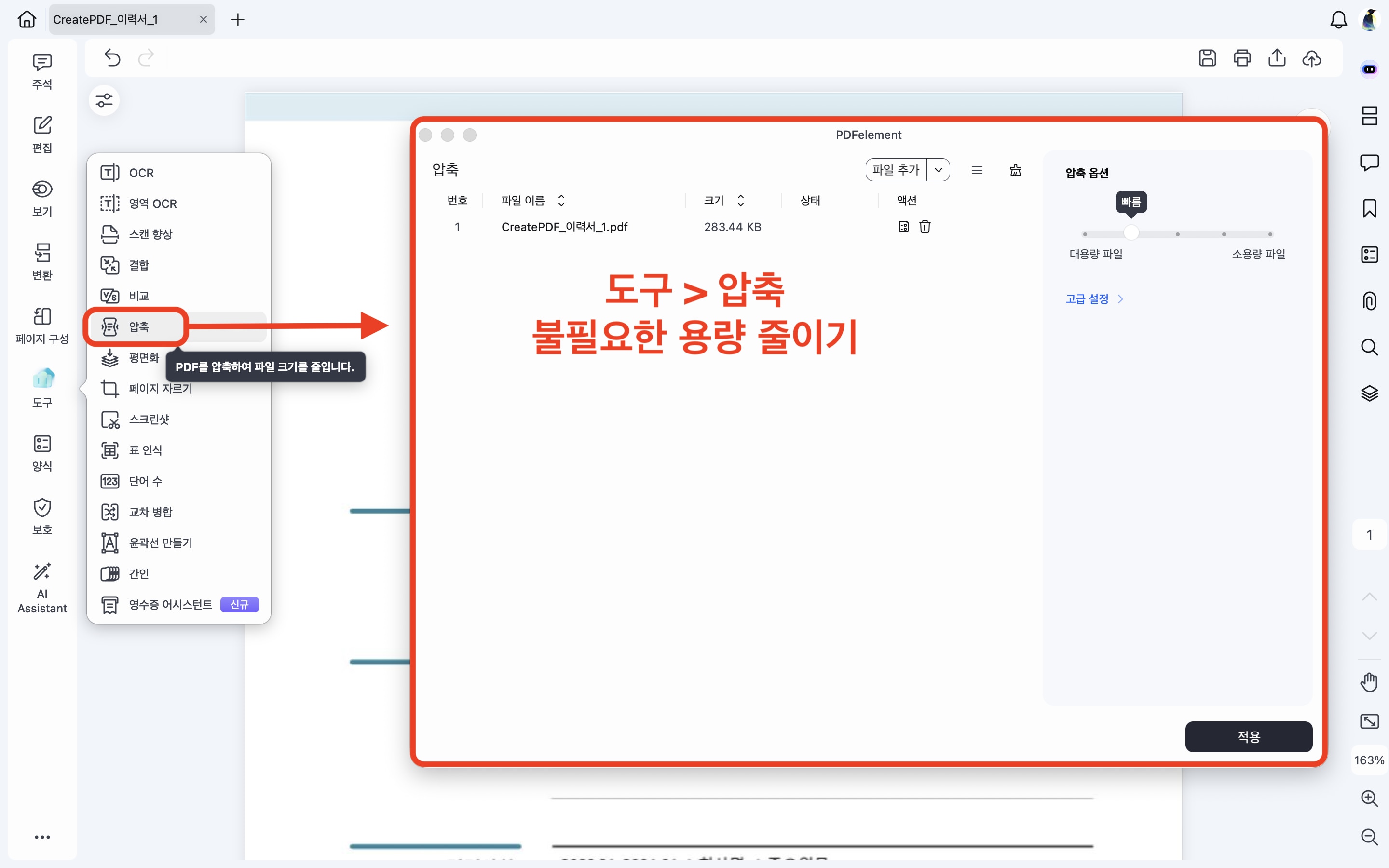The width and height of the screenshot is (1389, 868).
Task: Expand 고급 설정 advanced settings chevron
Action: [x=1120, y=299]
